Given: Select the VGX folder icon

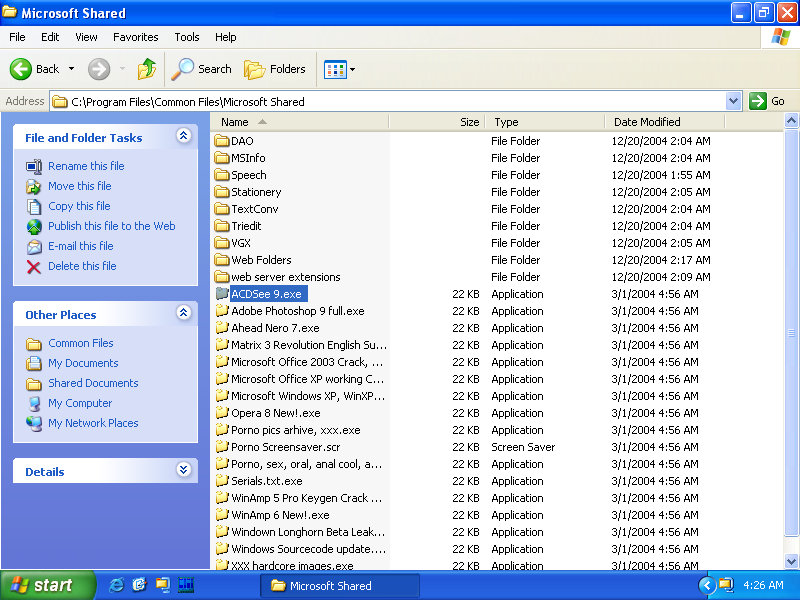Looking at the screenshot, I should 222,243.
